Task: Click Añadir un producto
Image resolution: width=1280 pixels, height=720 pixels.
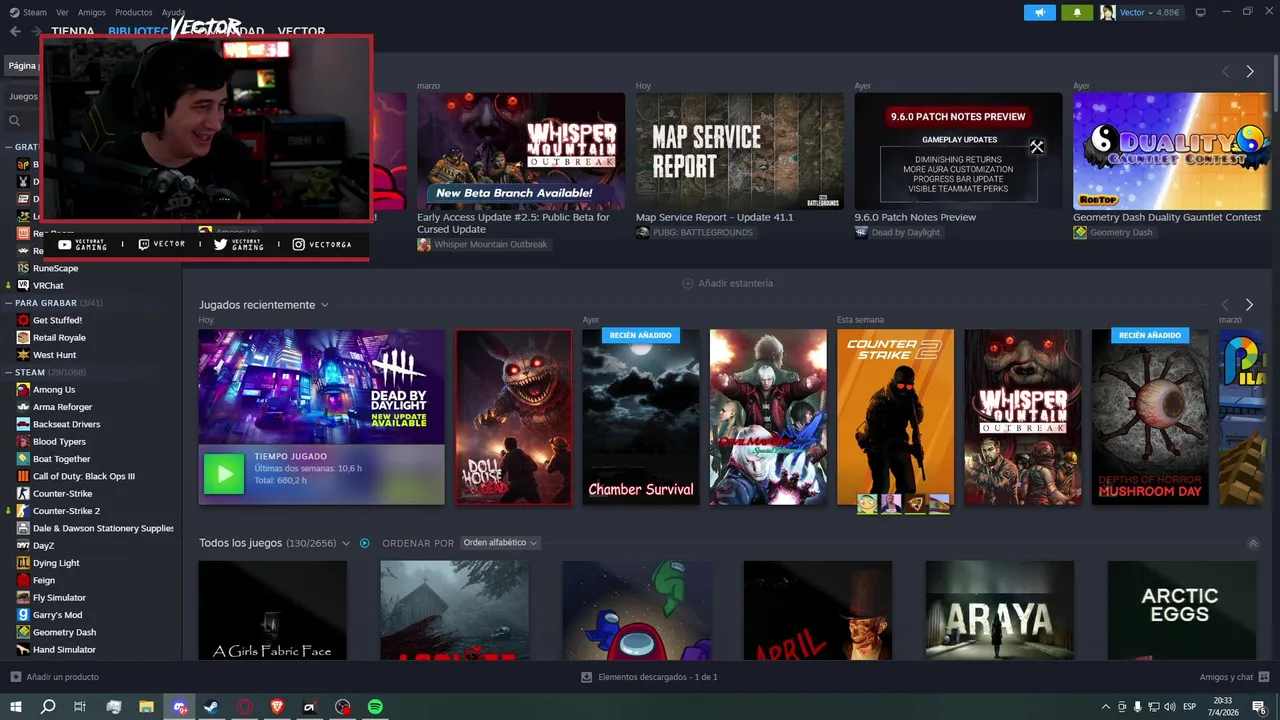Action: click(x=63, y=677)
